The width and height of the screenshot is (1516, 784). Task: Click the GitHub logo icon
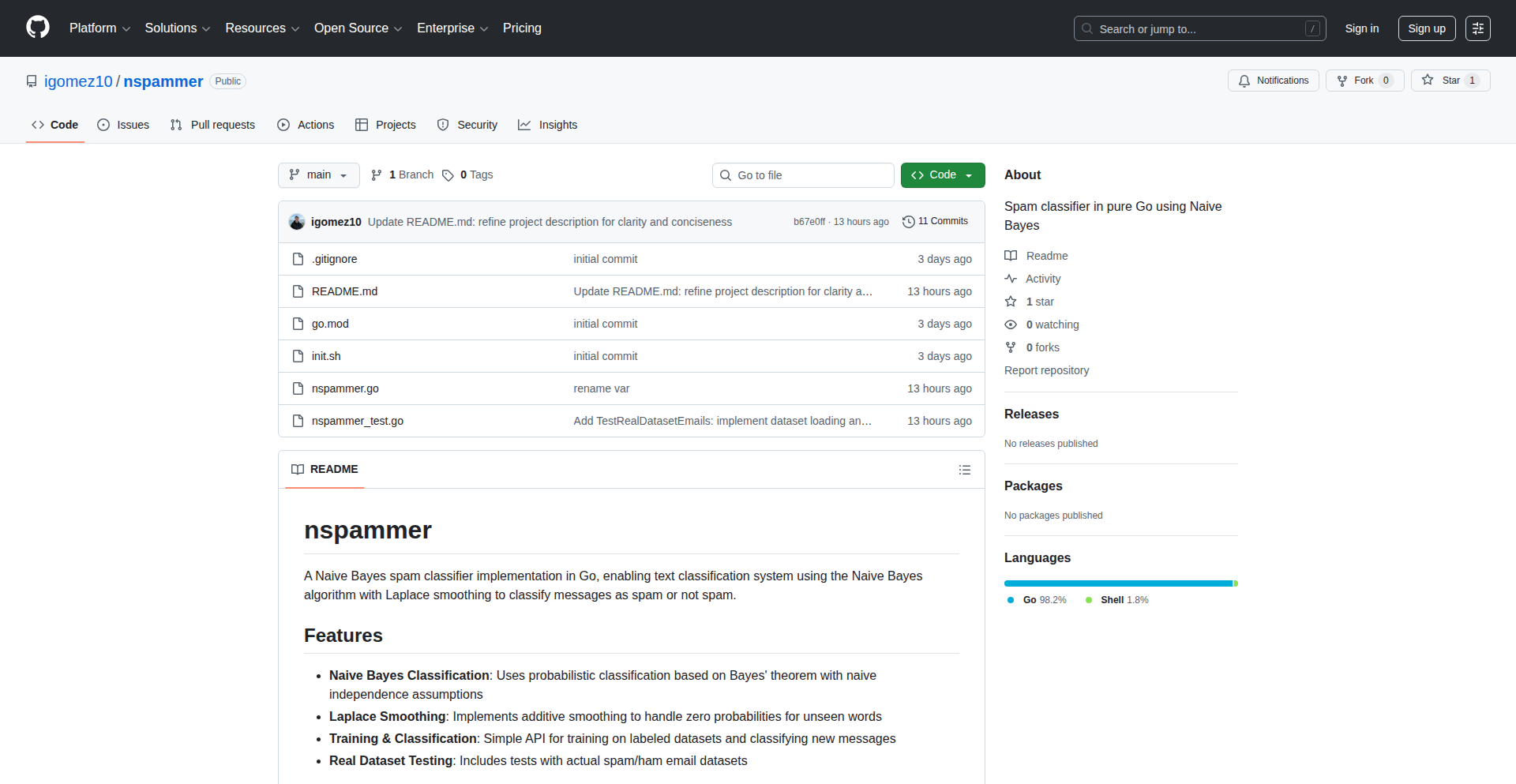pyautogui.click(x=38, y=28)
